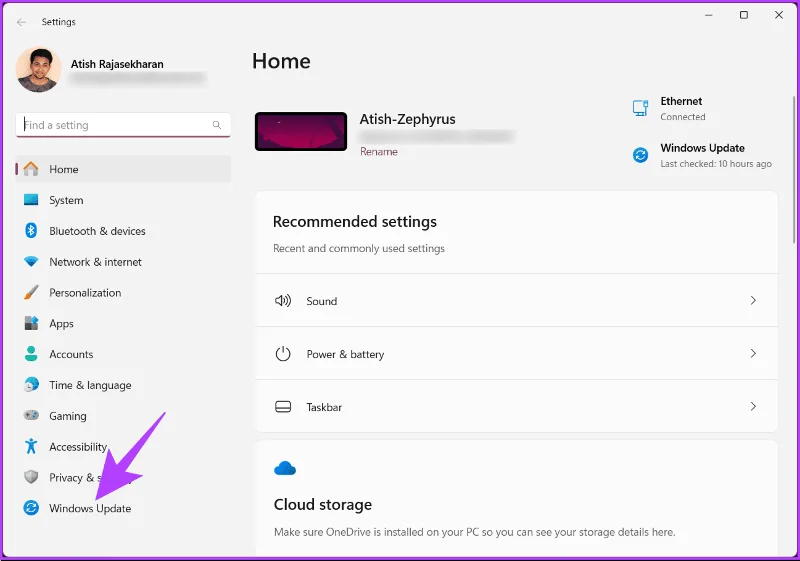The height and width of the screenshot is (561, 800).
Task: Click the Windows Update sidebar sync icon
Action: pos(31,507)
